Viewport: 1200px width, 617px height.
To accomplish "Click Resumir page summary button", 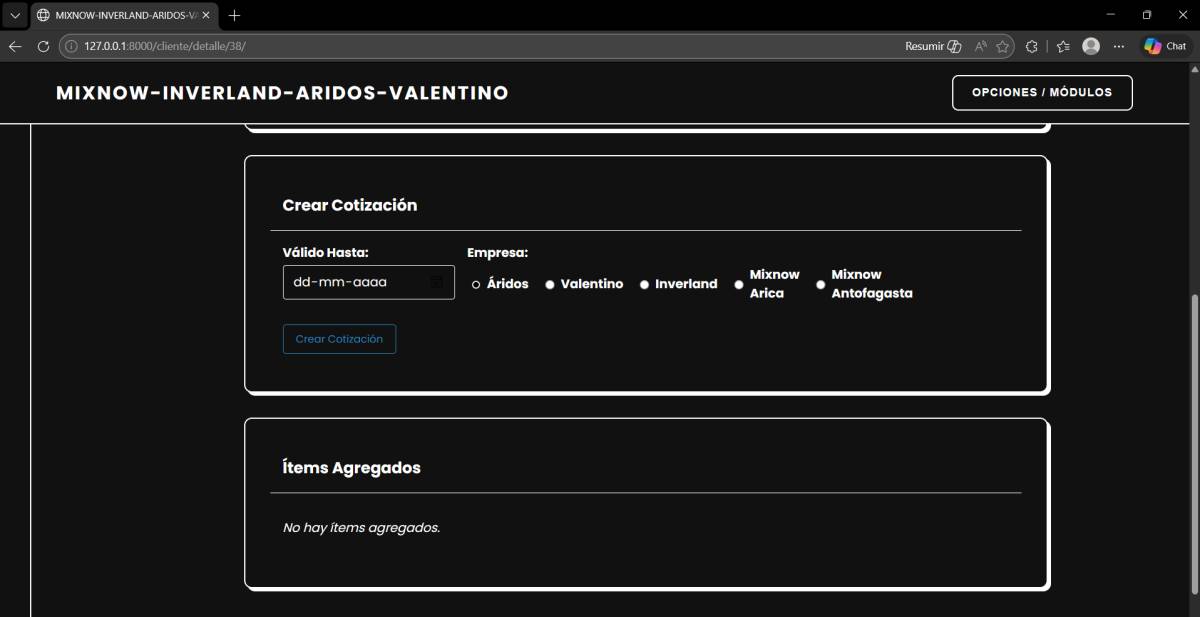I will click(x=933, y=46).
